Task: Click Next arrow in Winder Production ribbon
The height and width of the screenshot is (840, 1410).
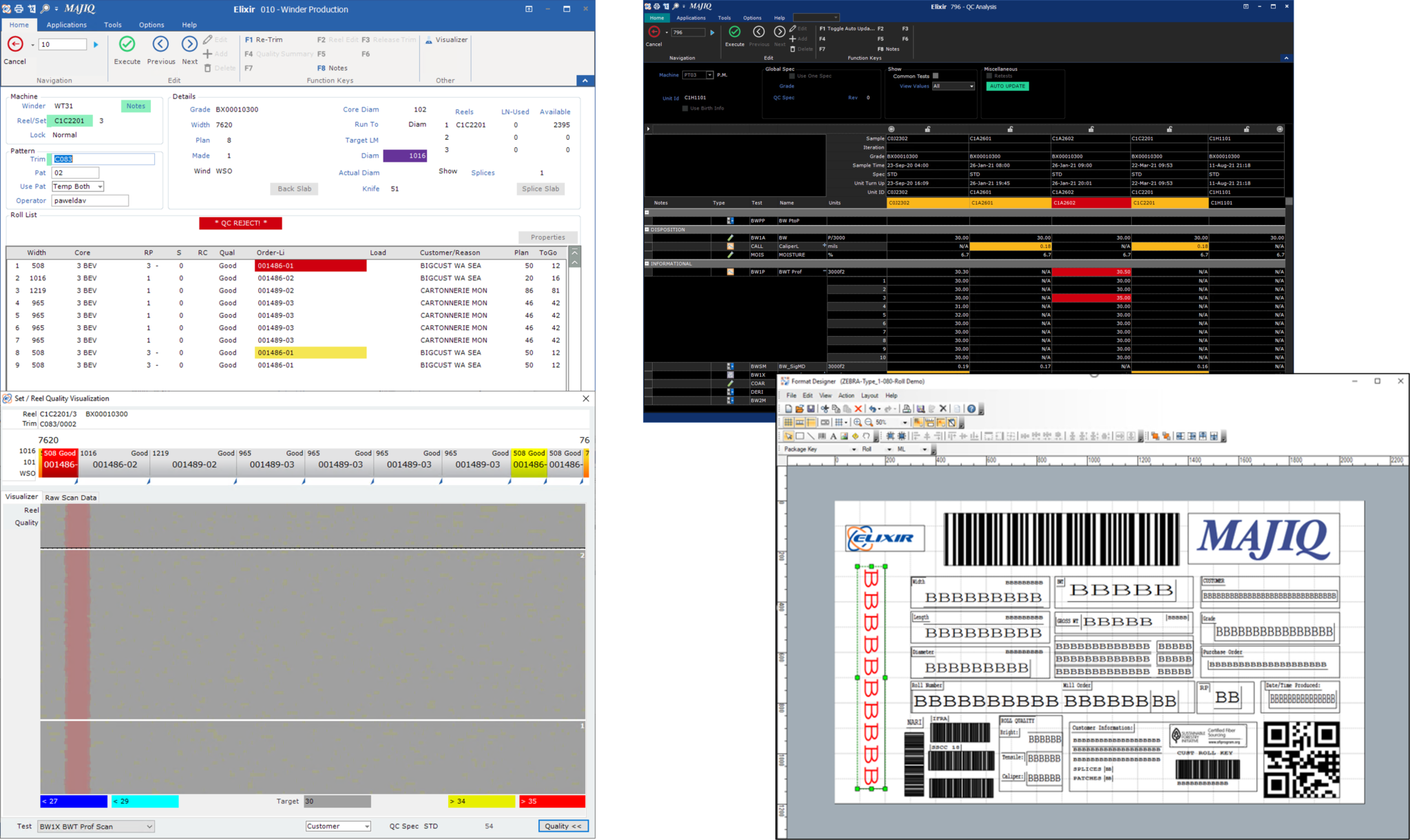Action: (x=189, y=44)
